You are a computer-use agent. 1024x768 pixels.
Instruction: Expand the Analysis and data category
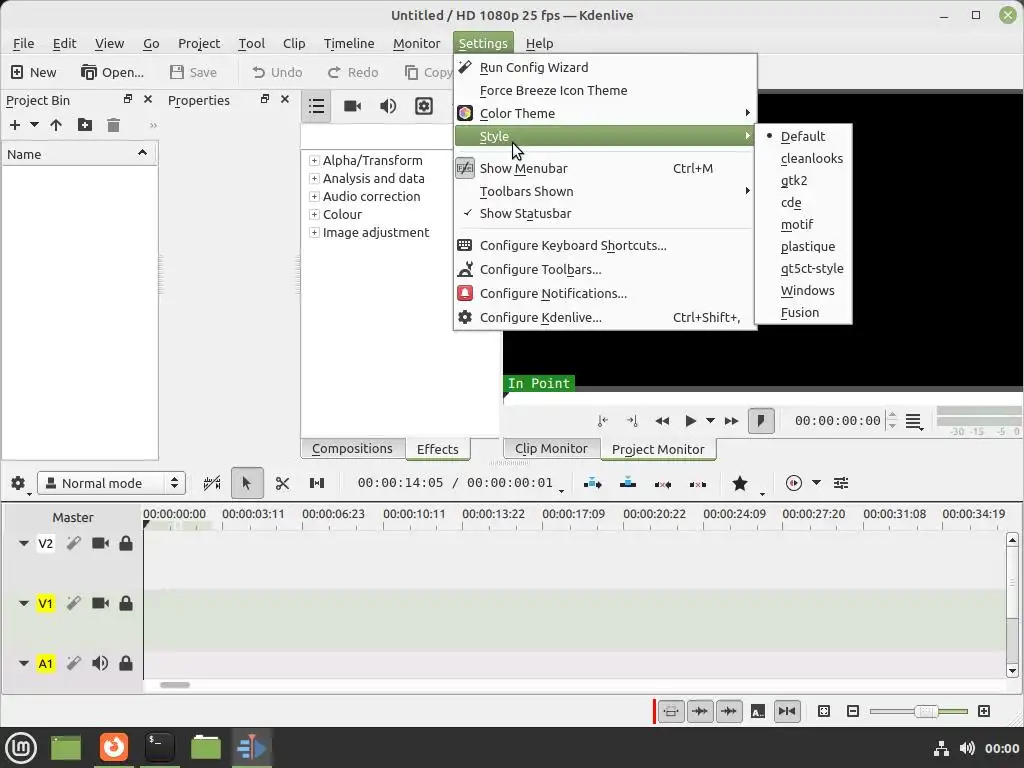tap(314, 178)
